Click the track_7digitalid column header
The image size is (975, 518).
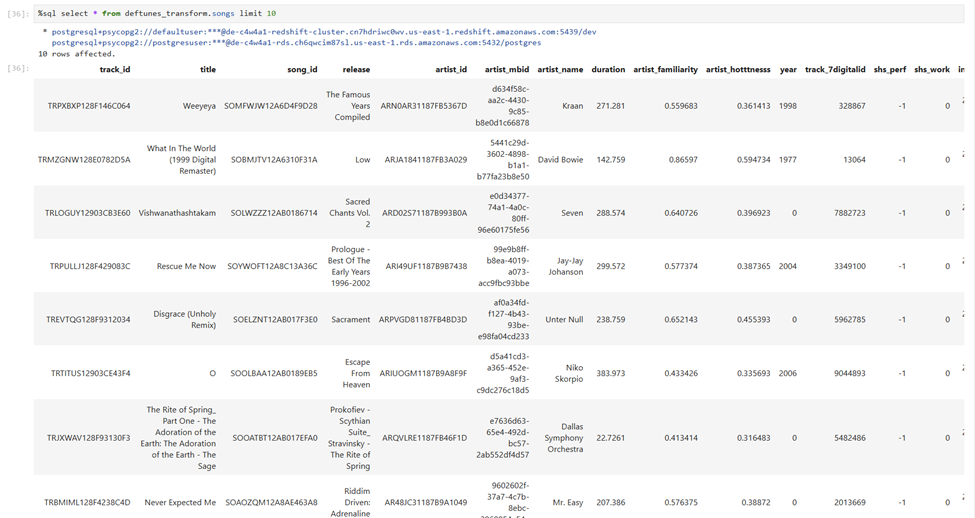click(835, 70)
